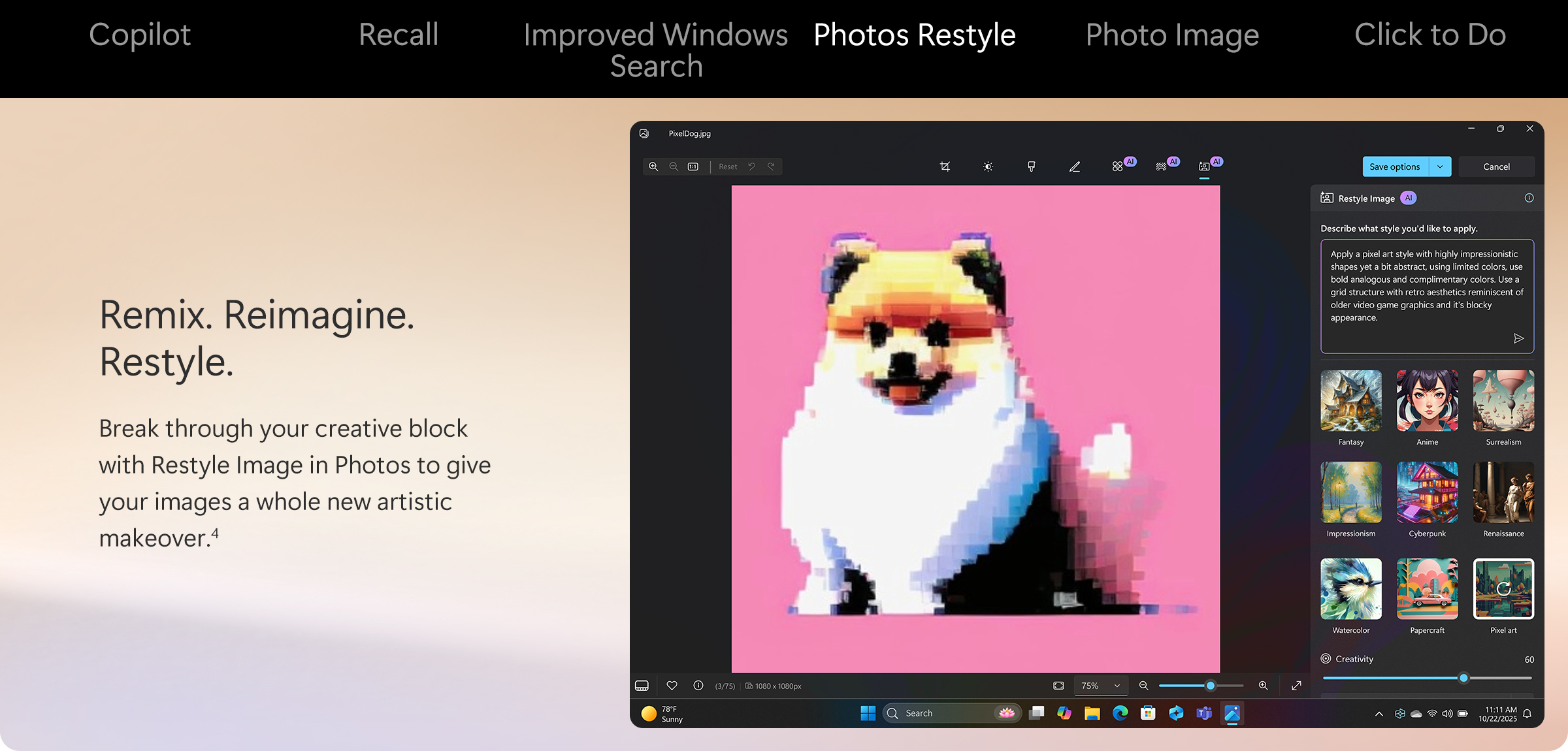Show hidden system tray icons
The height and width of the screenshot is (751, 1568).
[x=1379, y=714]
